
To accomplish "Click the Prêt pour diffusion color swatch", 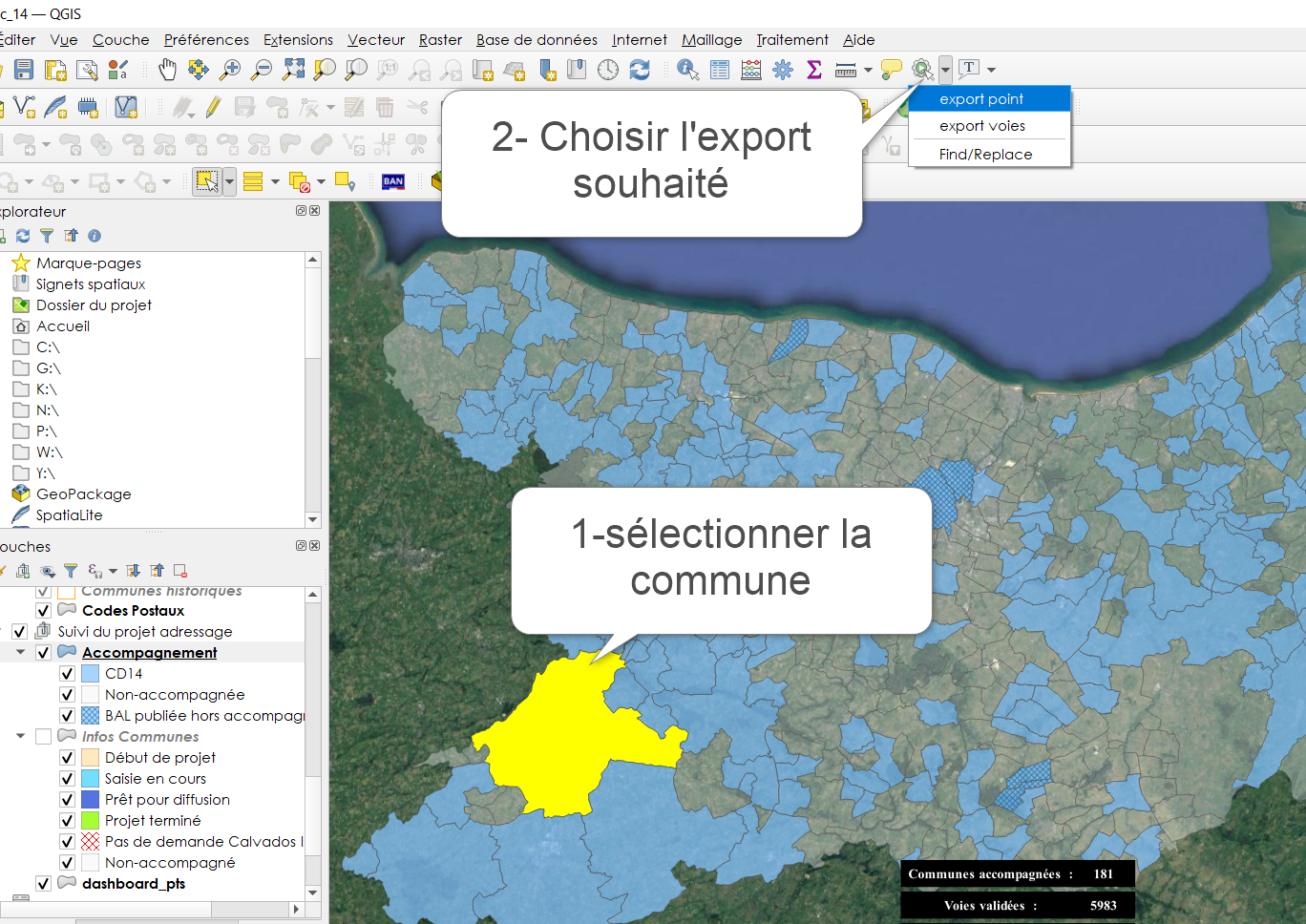I will pos(91,800).
